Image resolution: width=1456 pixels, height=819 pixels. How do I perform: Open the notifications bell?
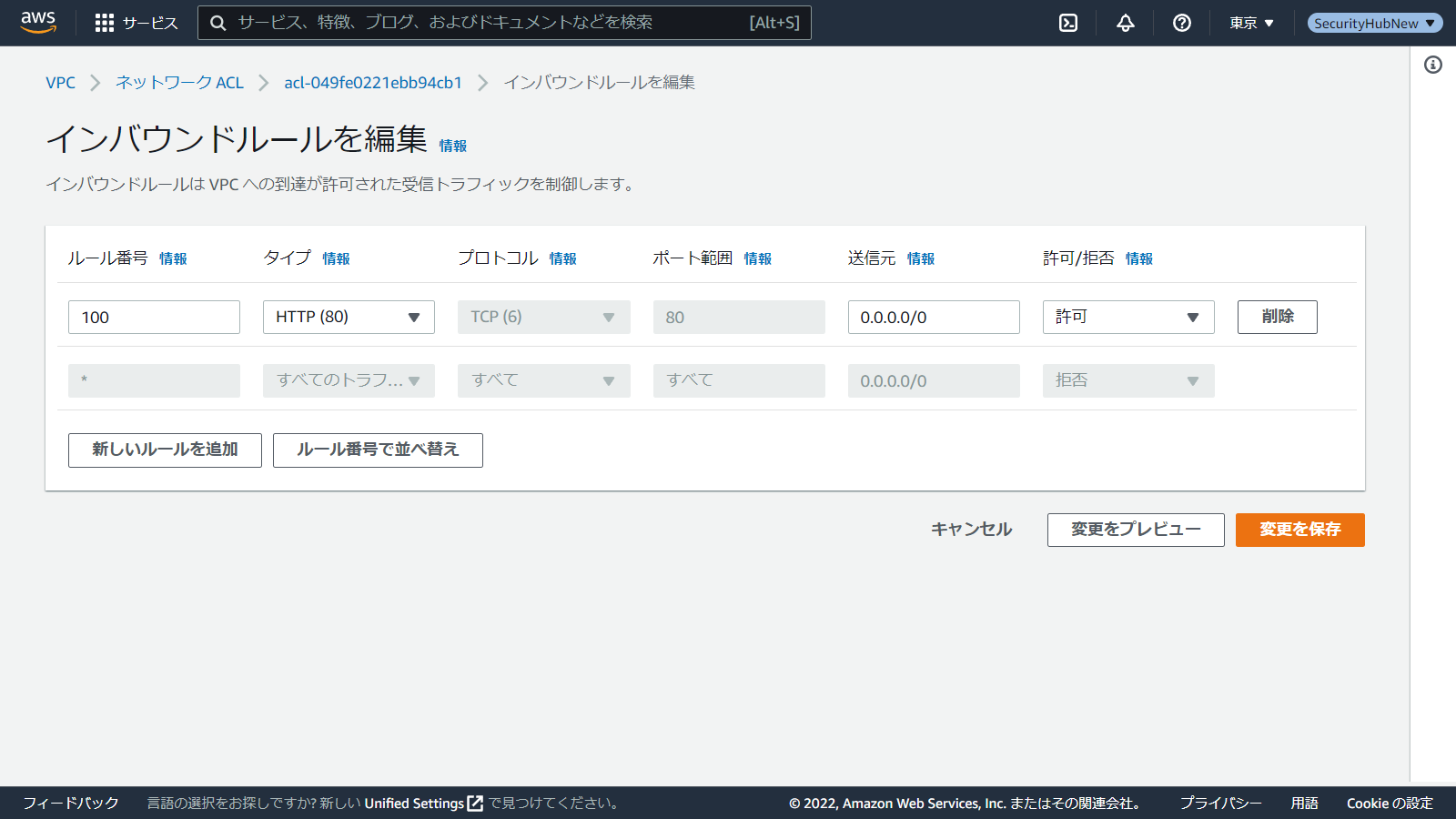pos(1126,23)
